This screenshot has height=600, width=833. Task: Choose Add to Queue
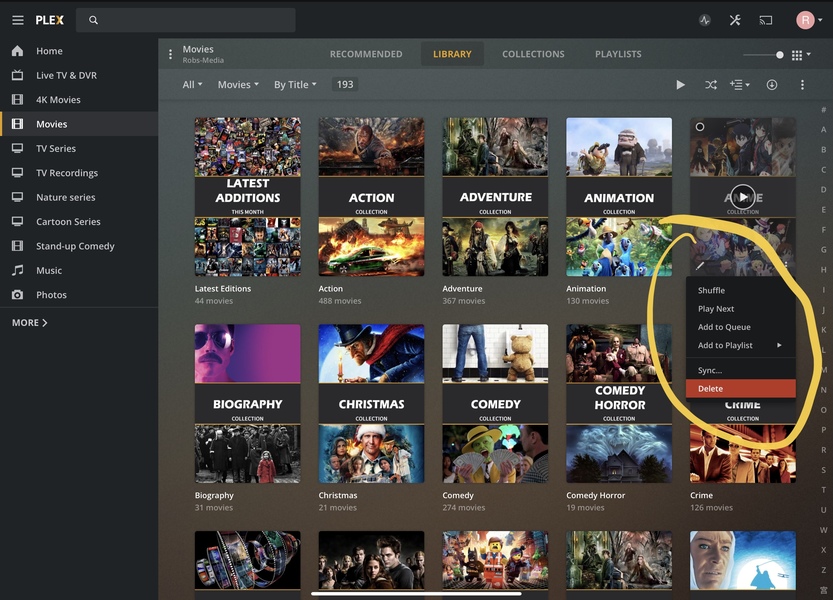pyautogui.click(x=741, y=327)
